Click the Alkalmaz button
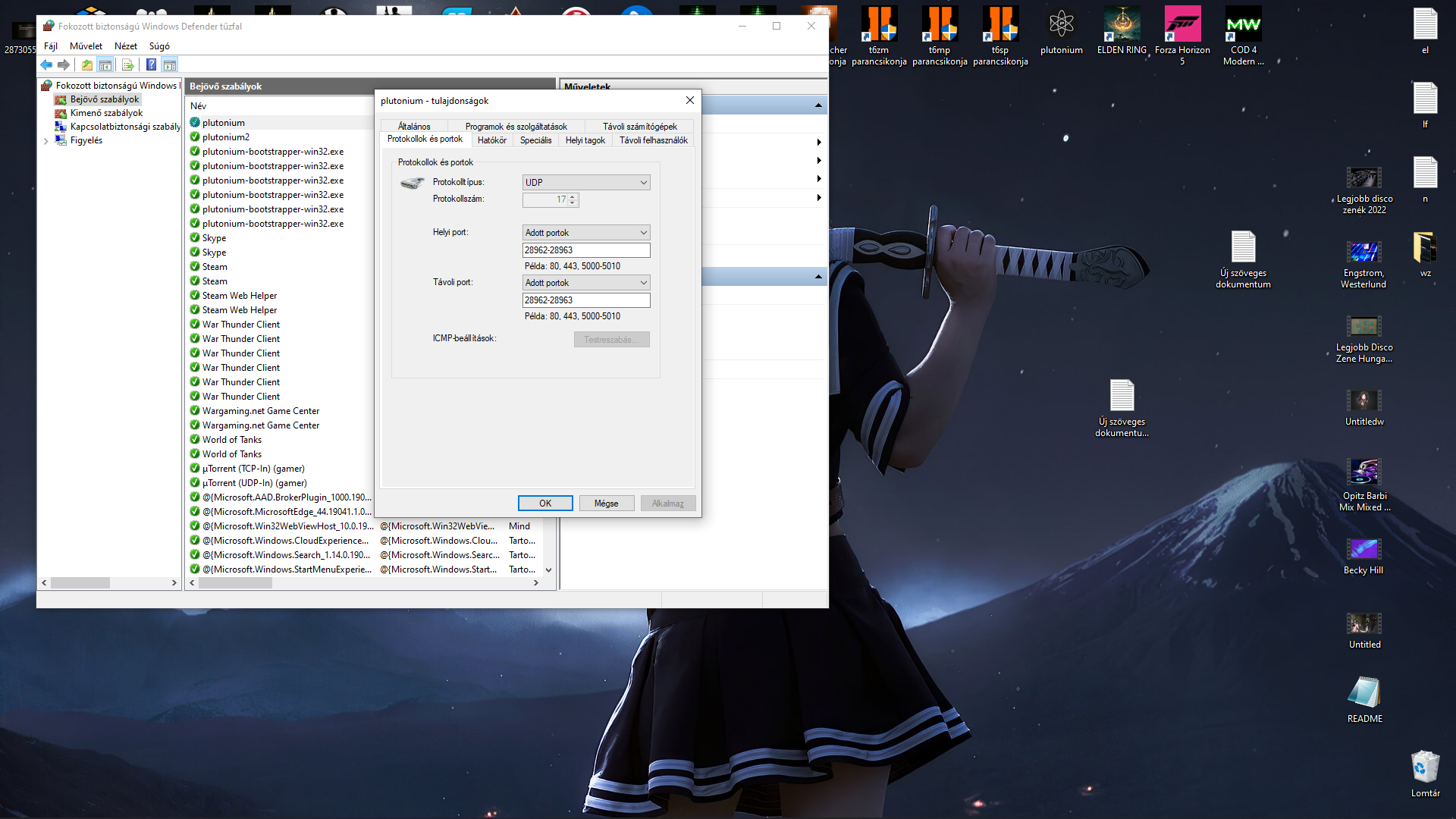 point(668,504)
